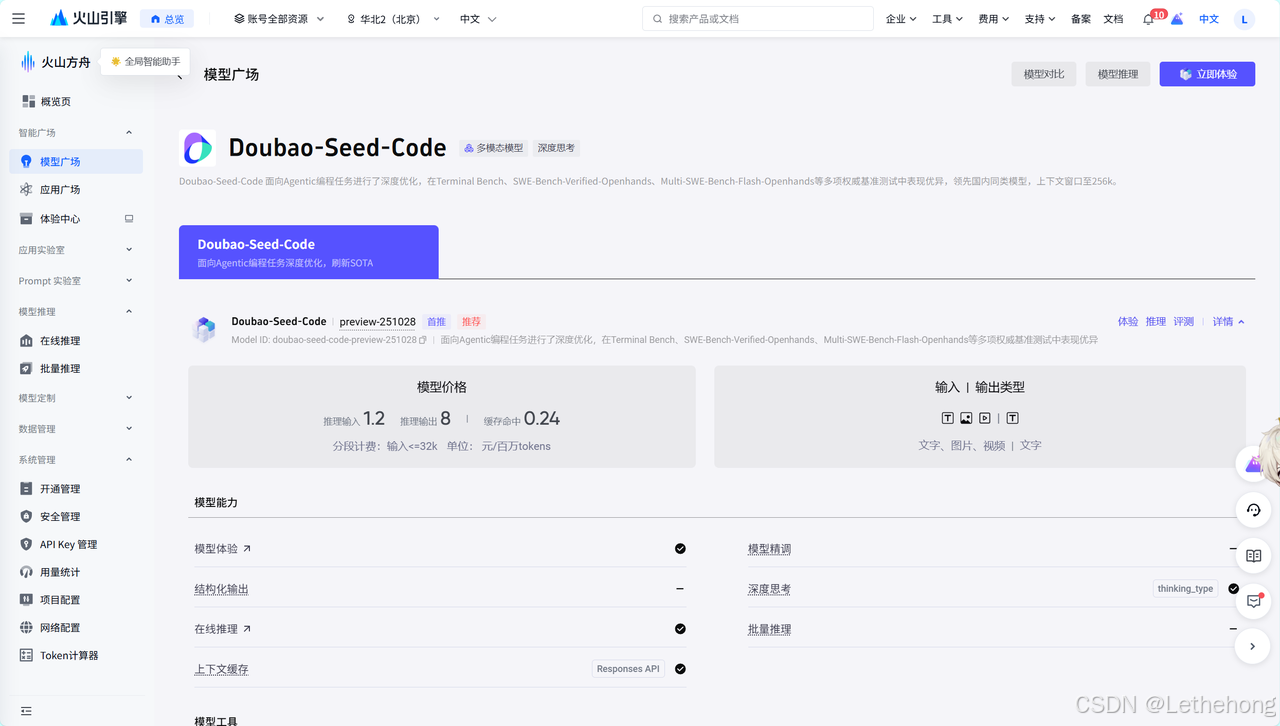Viewport: 1280px width, 726px height.
Task: Click the 模型推理 button at top right
Action: pyautogui.click(x=1118, y=74)
